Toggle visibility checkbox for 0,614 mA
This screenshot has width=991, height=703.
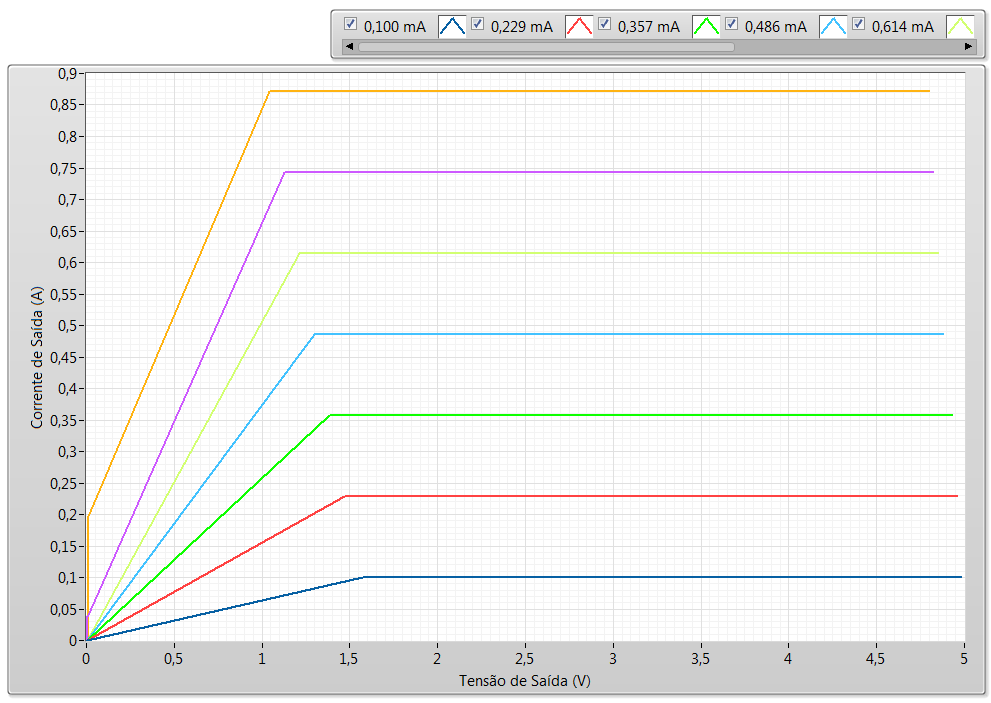click(858, 24)
